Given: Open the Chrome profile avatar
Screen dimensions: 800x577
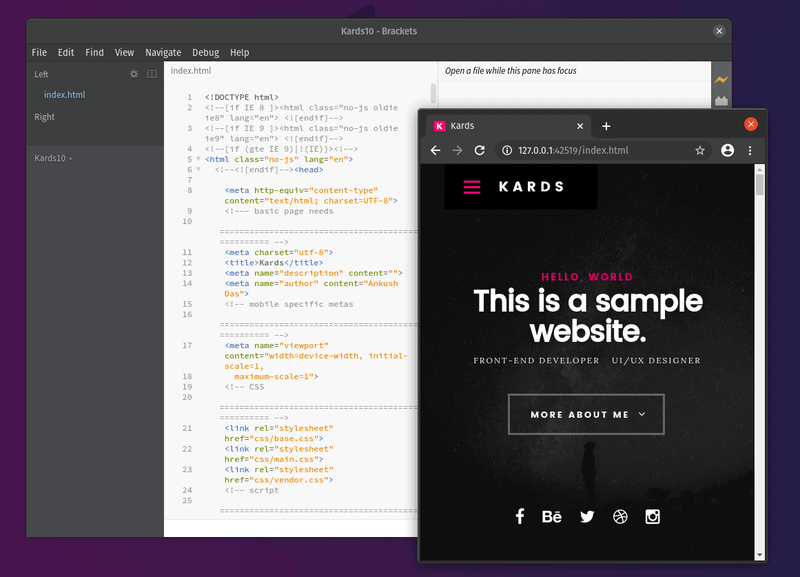Looking at the screenshot, I should tap(727, 151).
